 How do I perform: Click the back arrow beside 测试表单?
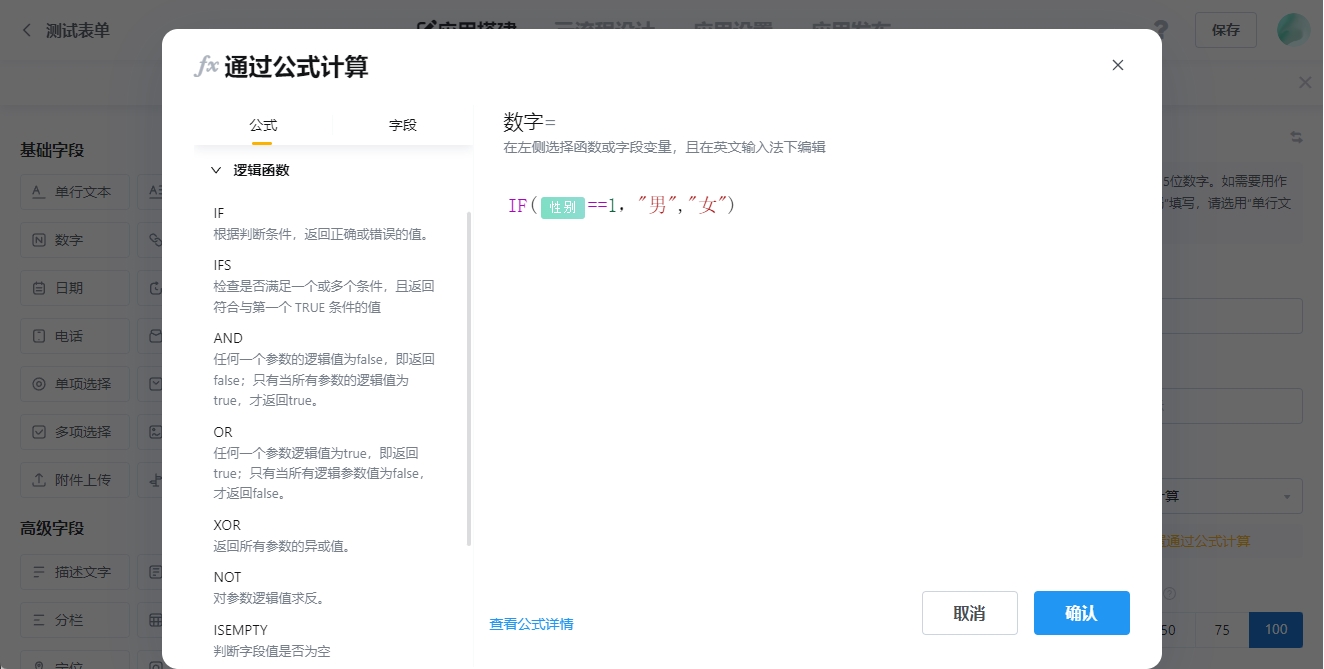(27, 30)
